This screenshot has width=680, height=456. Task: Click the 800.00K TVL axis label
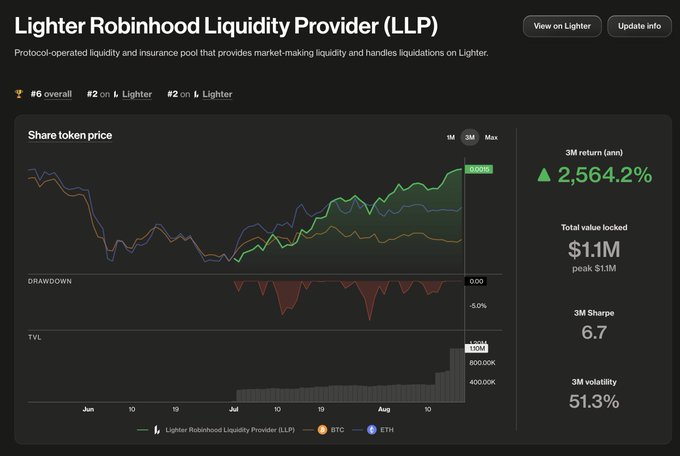[482, 363]
